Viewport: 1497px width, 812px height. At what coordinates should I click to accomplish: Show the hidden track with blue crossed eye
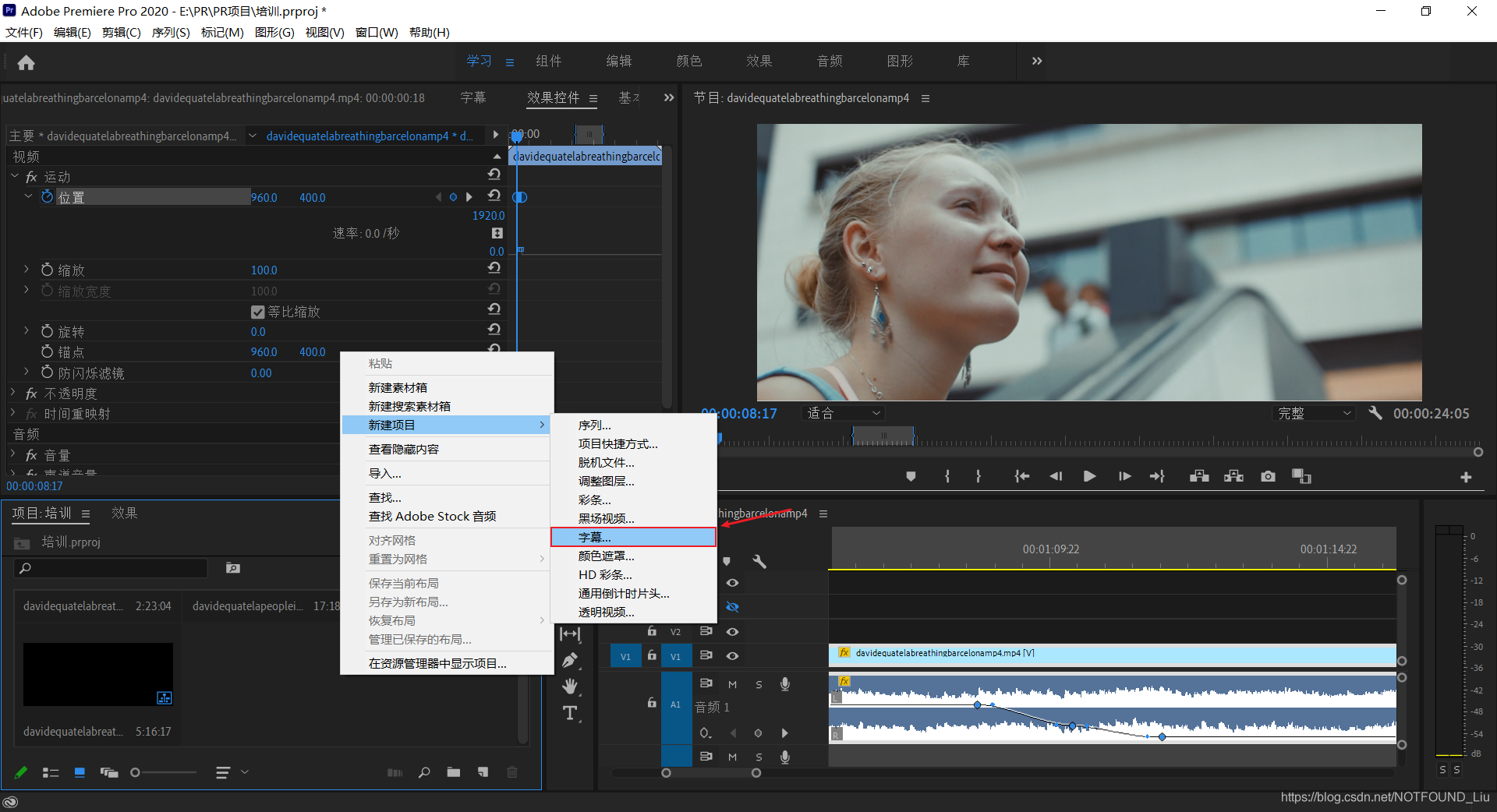click(732, 606)
